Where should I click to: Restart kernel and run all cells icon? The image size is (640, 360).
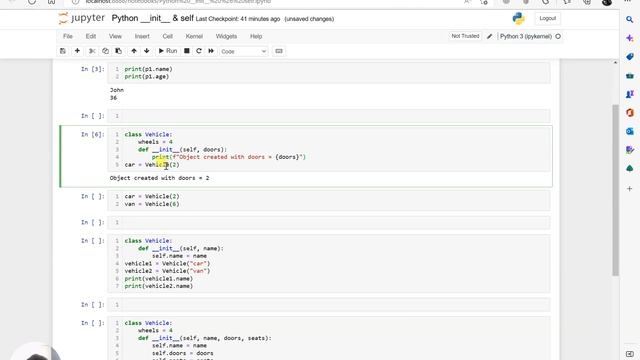tap(211, 51)
